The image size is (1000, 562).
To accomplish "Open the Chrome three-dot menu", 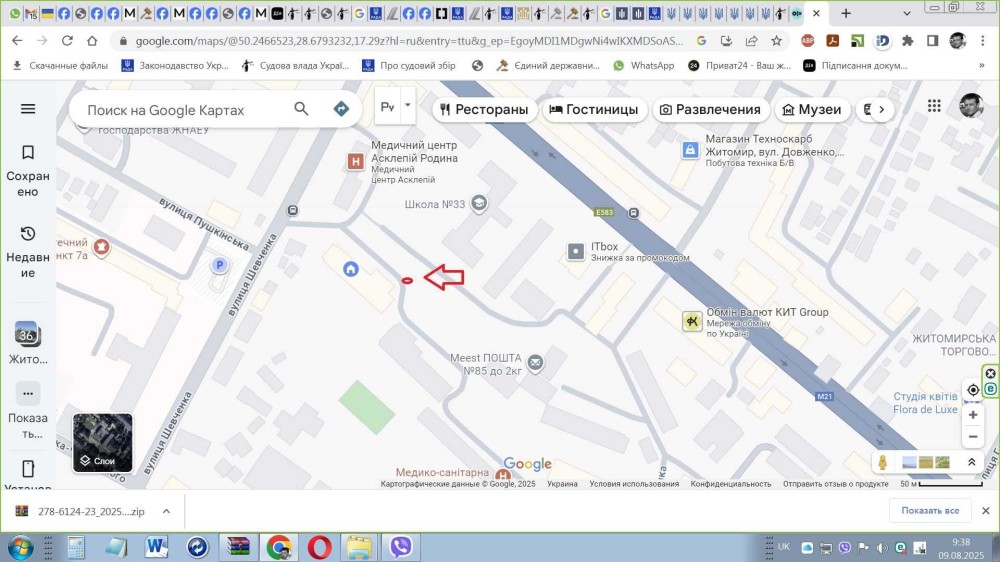I will pyautogui.click(x=983, y=41).
